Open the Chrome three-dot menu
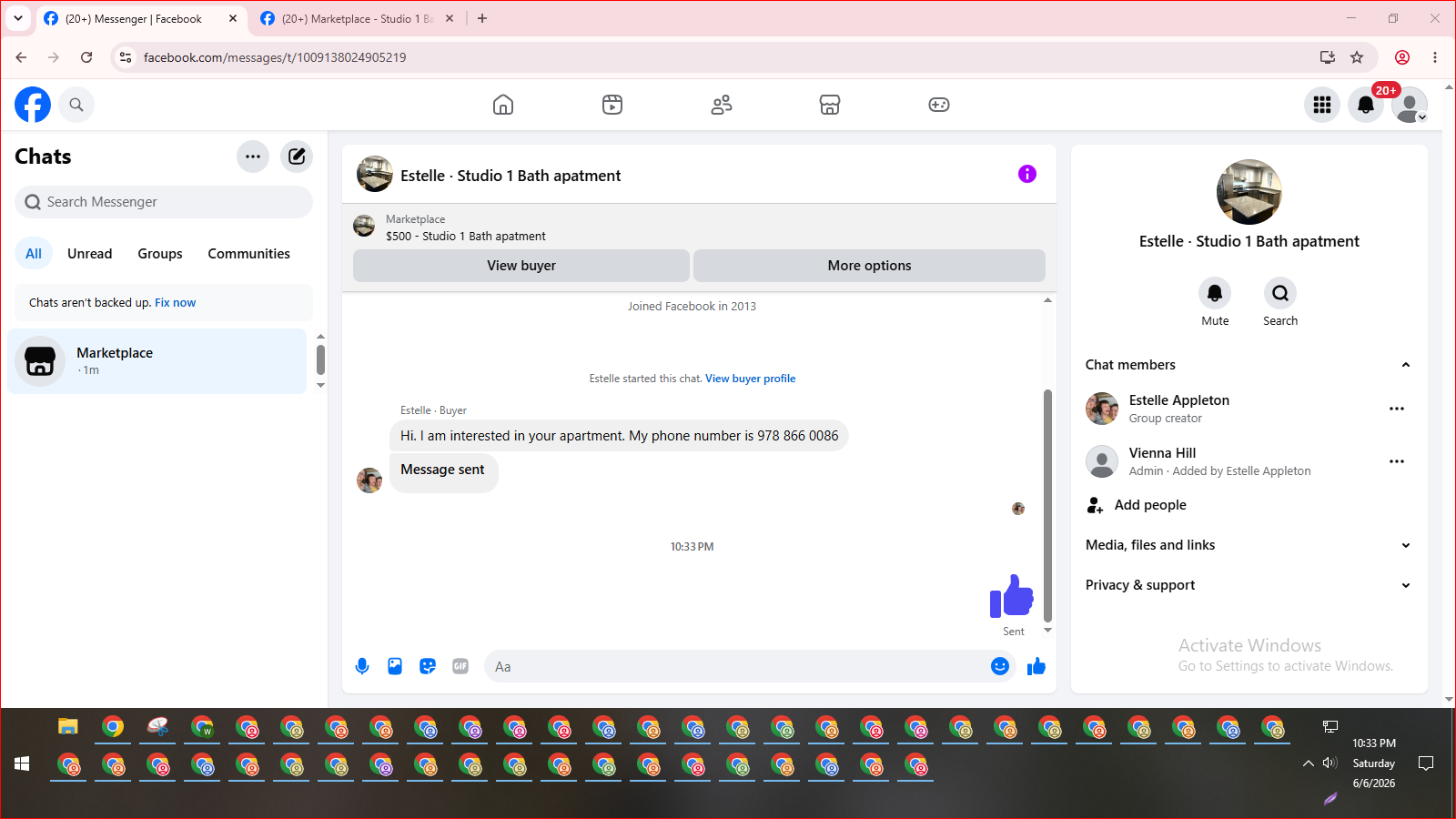 [x=1435, y=57]
